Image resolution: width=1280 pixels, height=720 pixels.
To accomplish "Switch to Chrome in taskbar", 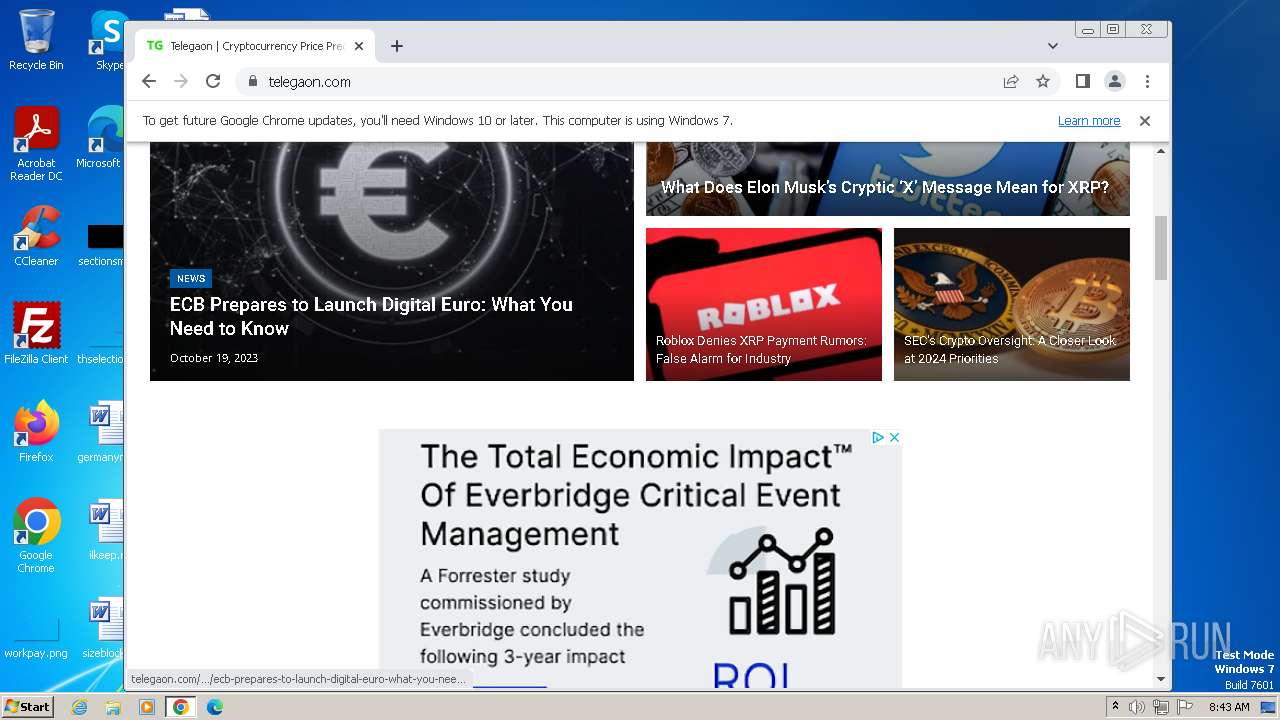I will (x=180, y=707).
